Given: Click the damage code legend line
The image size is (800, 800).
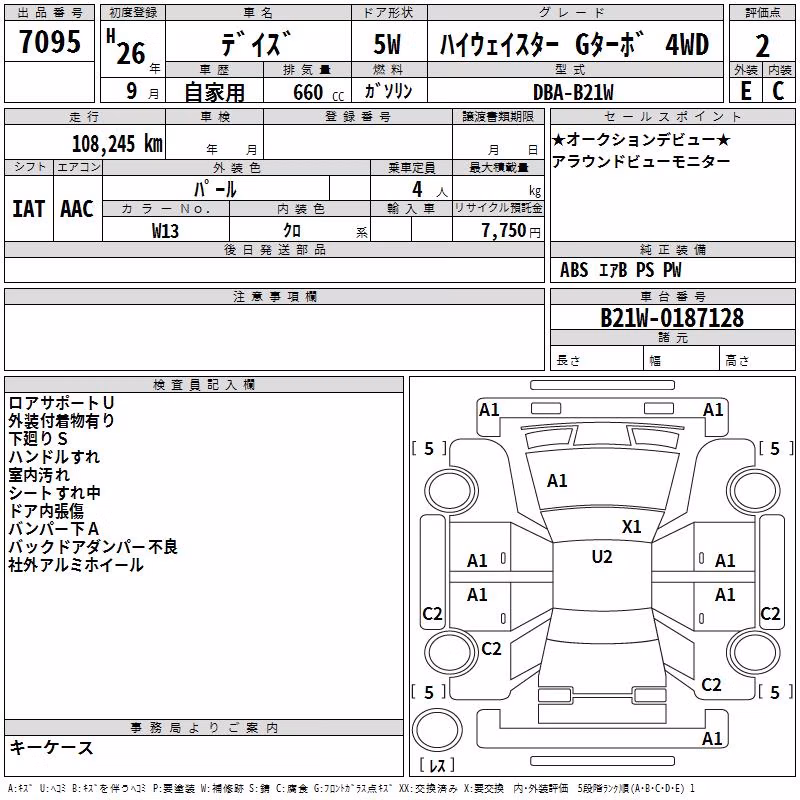Looking at the screenshot, I should (351, 789).
